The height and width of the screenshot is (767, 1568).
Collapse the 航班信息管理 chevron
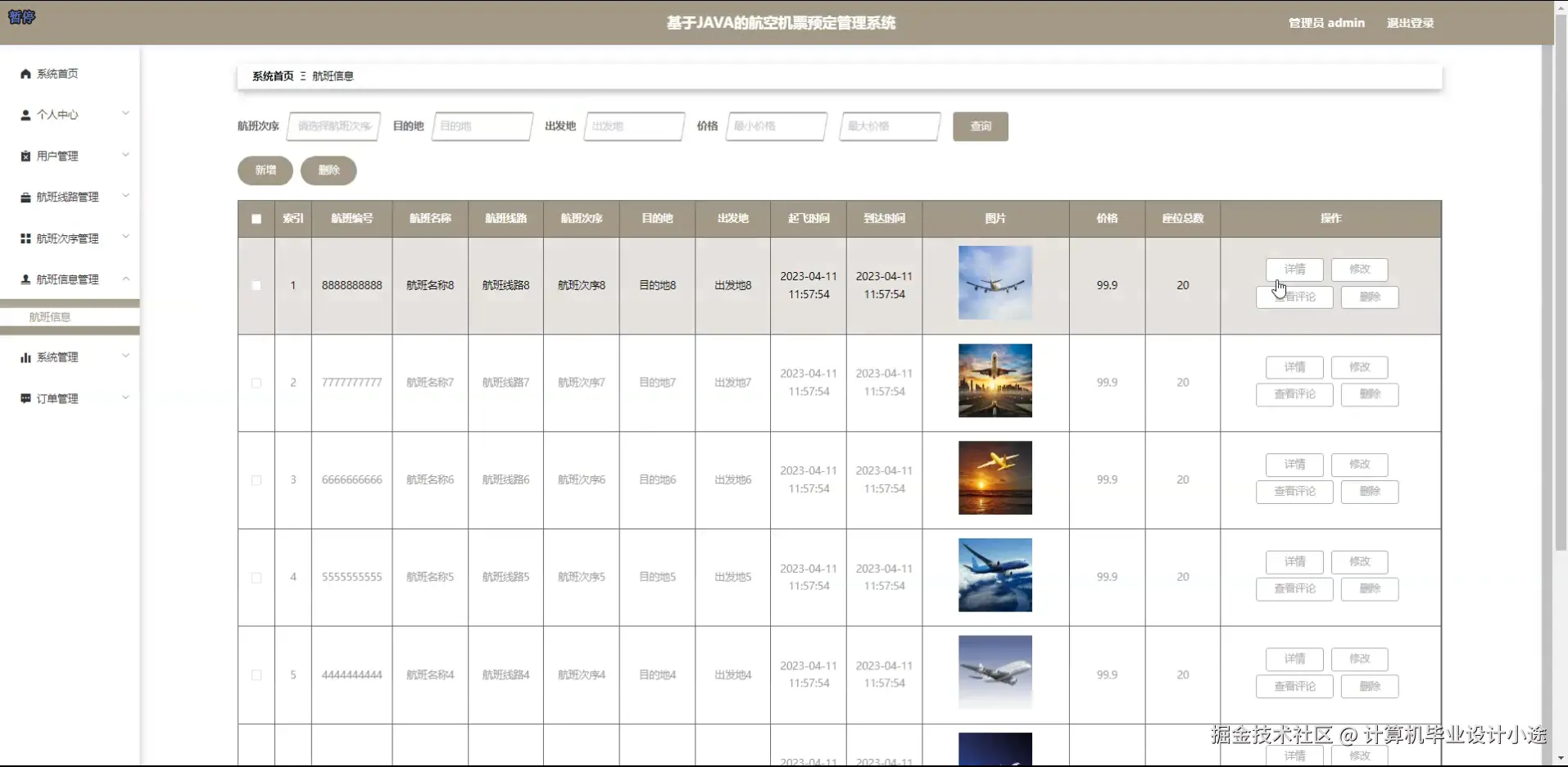tap(125, 279)
